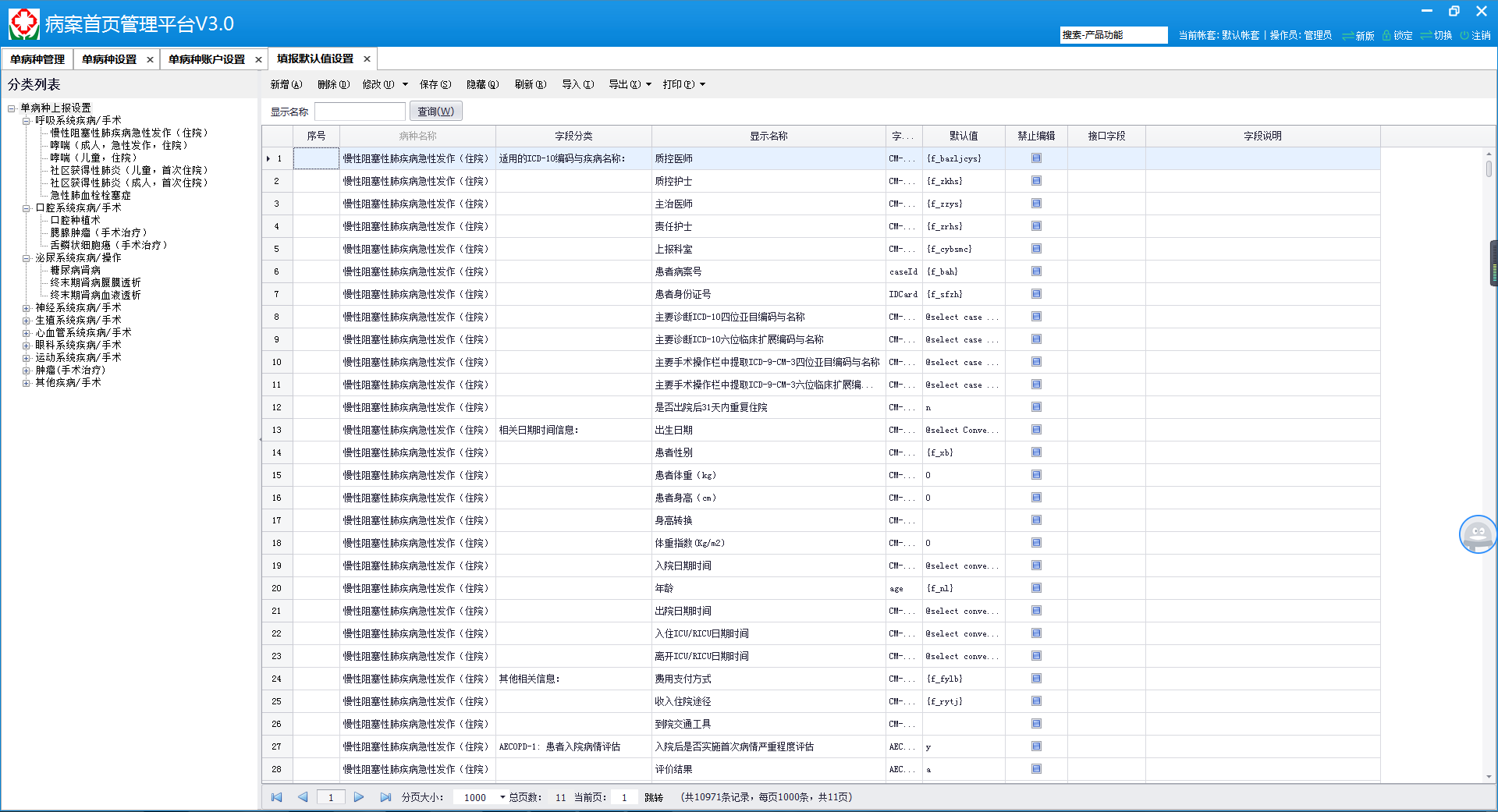Click the 注销 logout icon

point(1464,36)
